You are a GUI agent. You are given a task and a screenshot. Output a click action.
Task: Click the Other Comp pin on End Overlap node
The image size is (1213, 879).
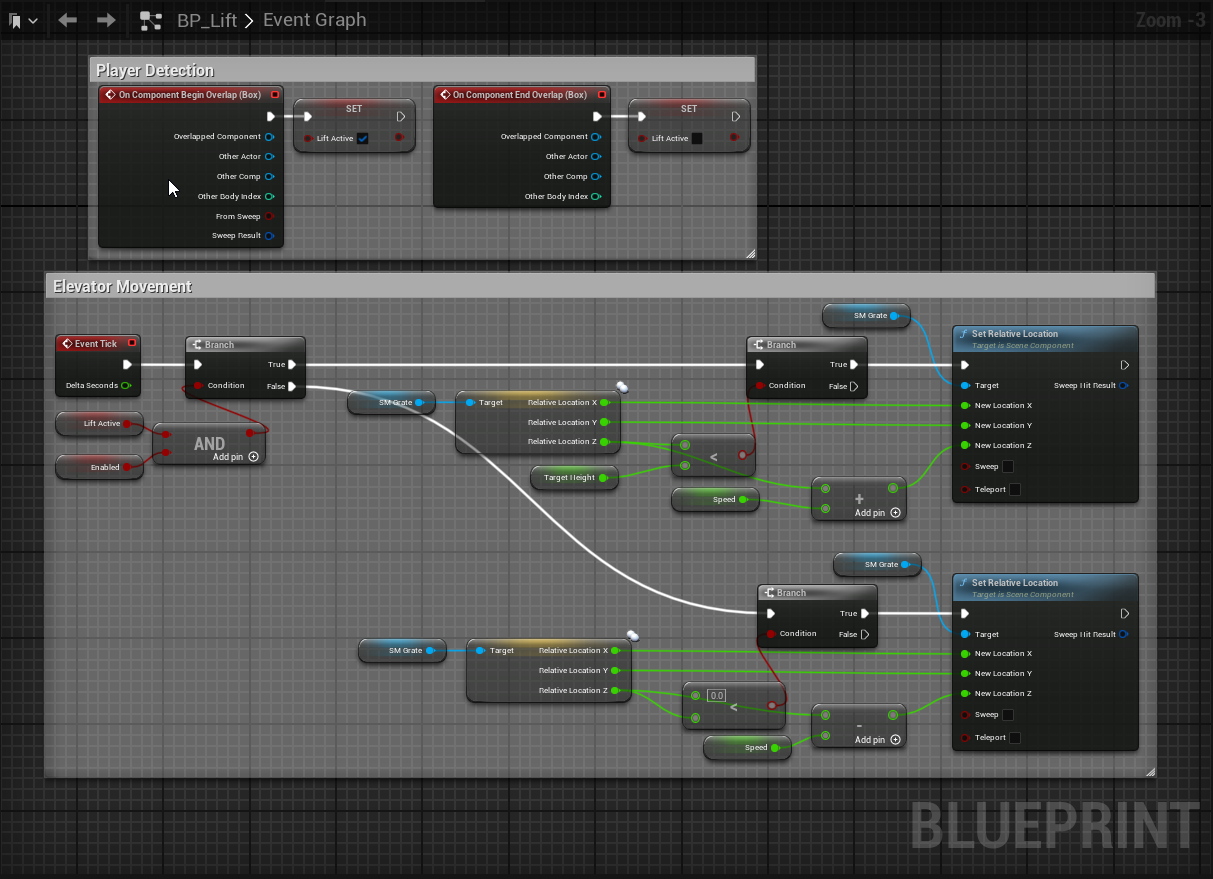[x=596, y=177]
